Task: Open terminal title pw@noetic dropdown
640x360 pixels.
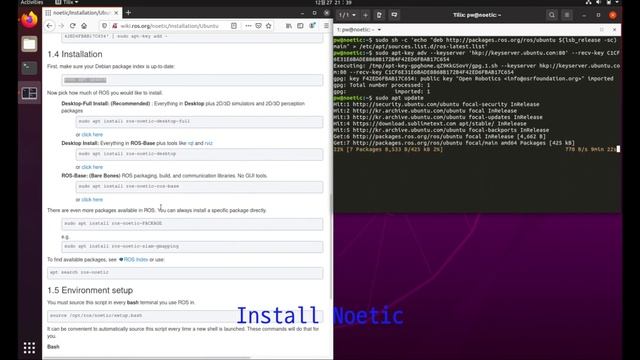Action: point(359,30)
